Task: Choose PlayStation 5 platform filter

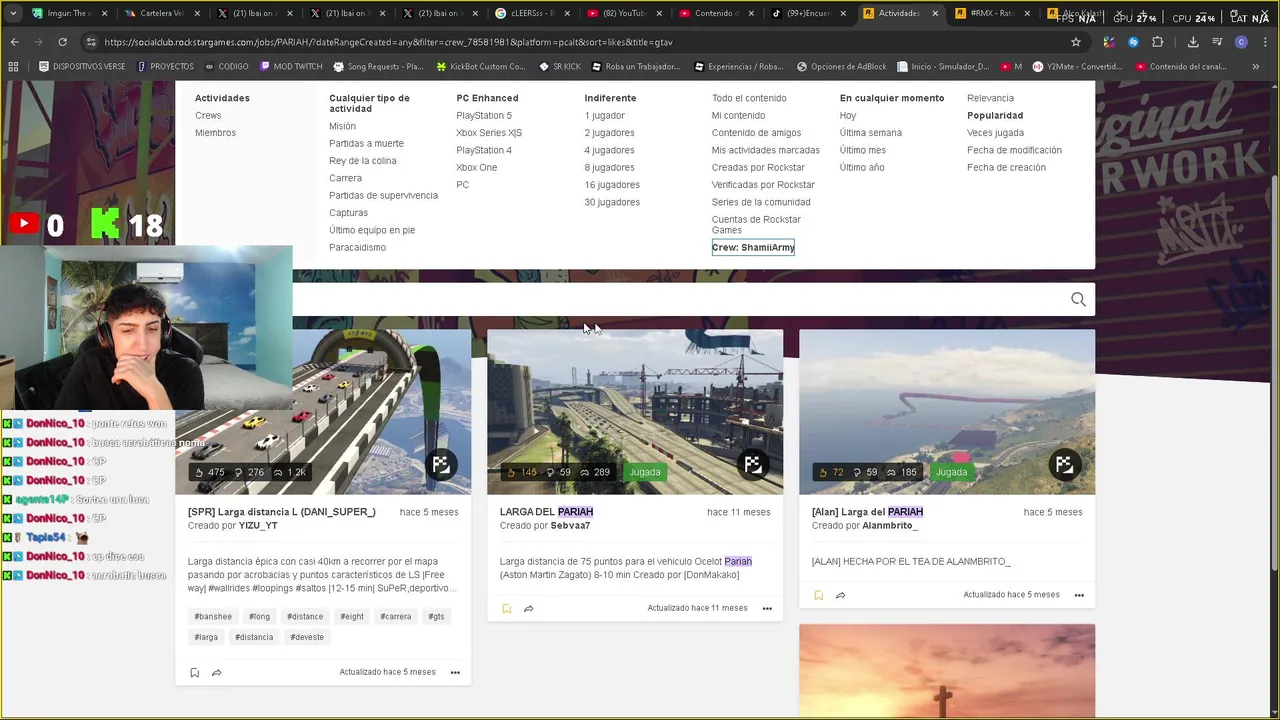Action: (x=484, y=115)
